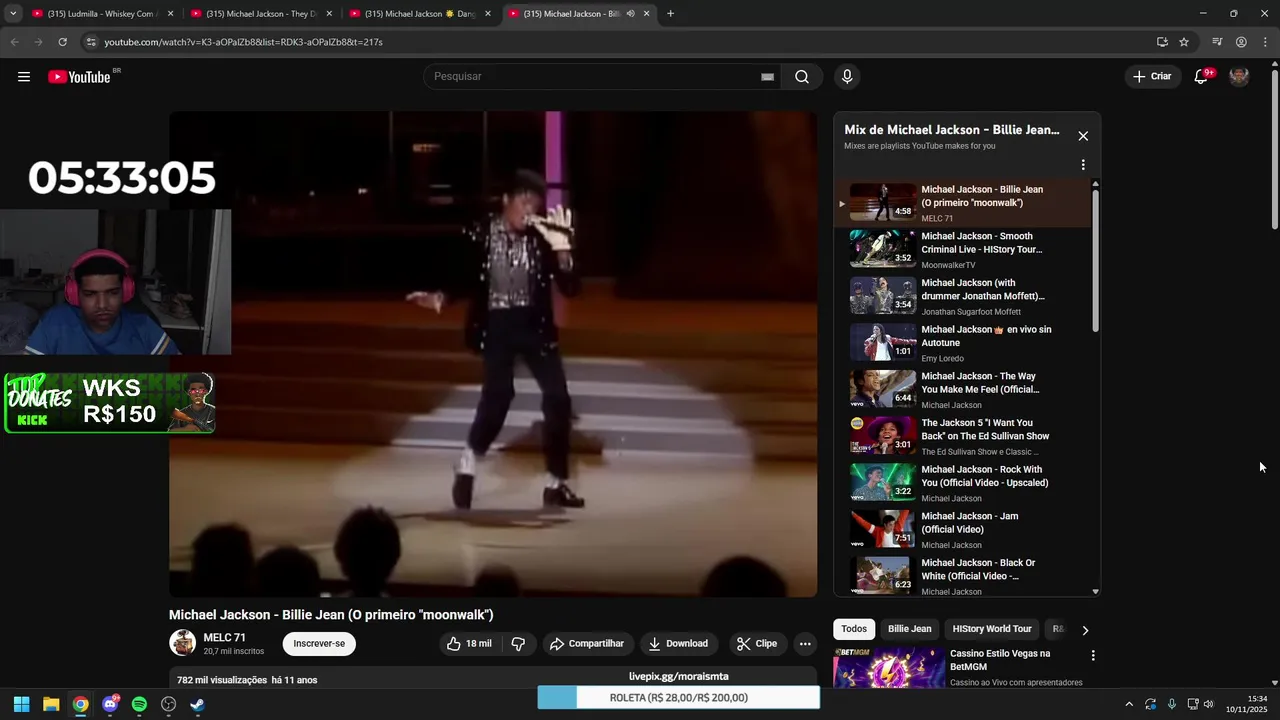Open the Mix playlist three-dot options
This screenshot has width=1280, height=720.
1083,165
